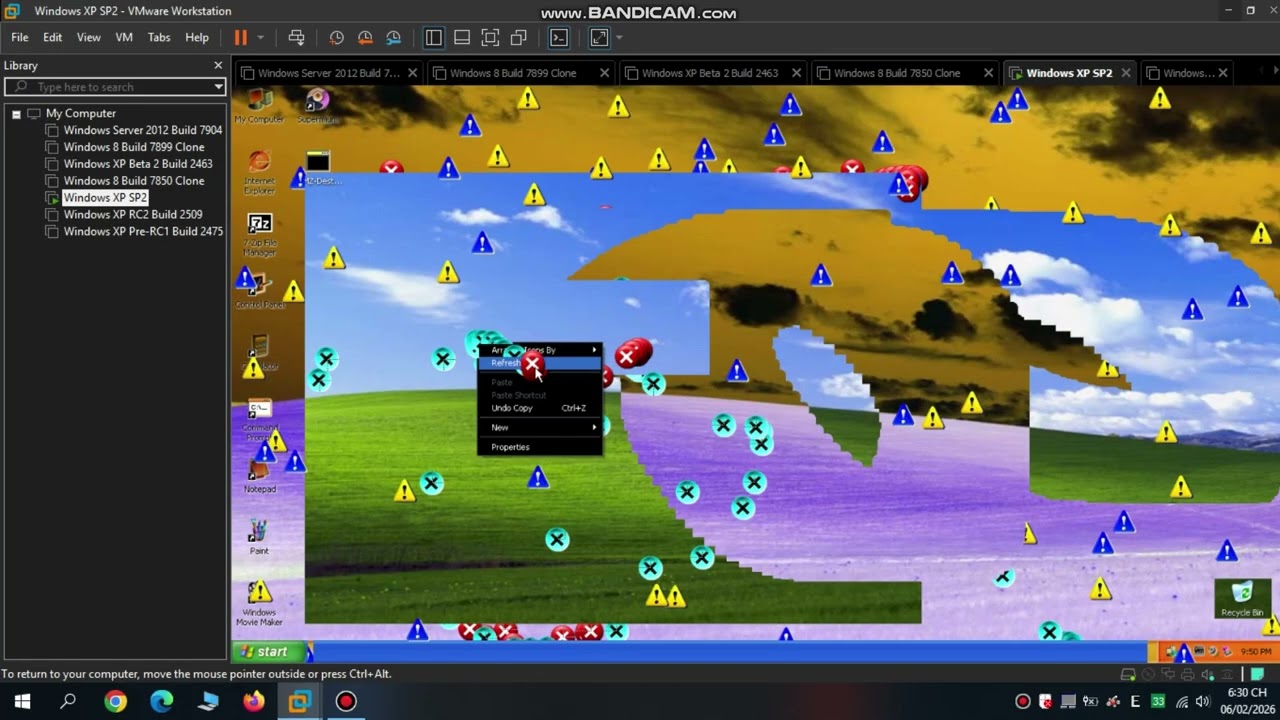Open Google Chrome from the taskbar
The height and width of the screenshot is (720, 1280).
tap(116, 701)
